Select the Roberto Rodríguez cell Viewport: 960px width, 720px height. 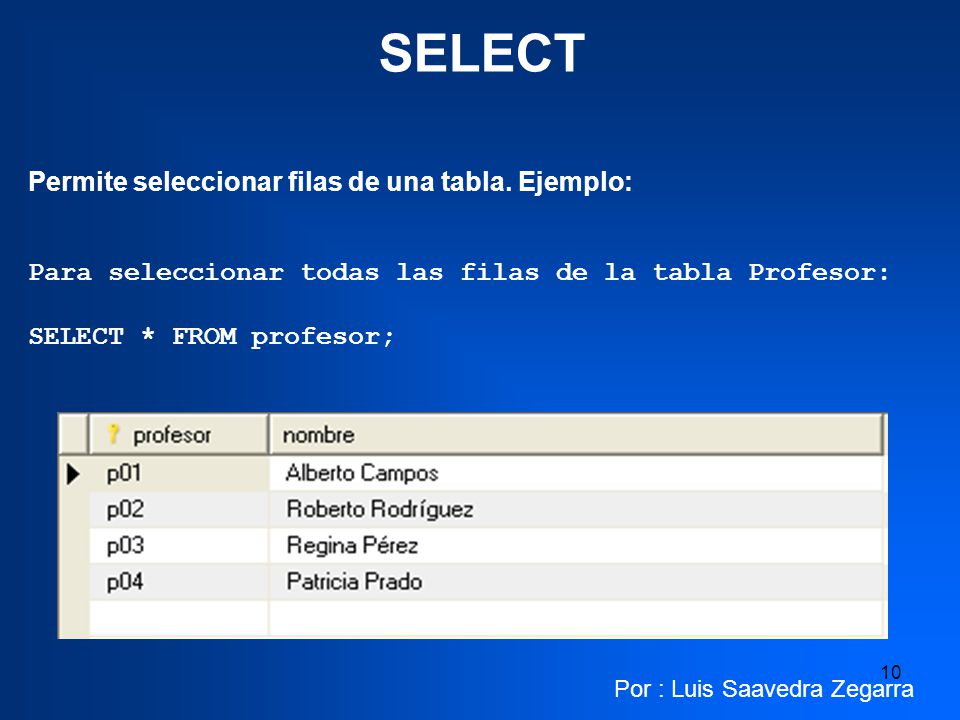(x=577, y=509)
